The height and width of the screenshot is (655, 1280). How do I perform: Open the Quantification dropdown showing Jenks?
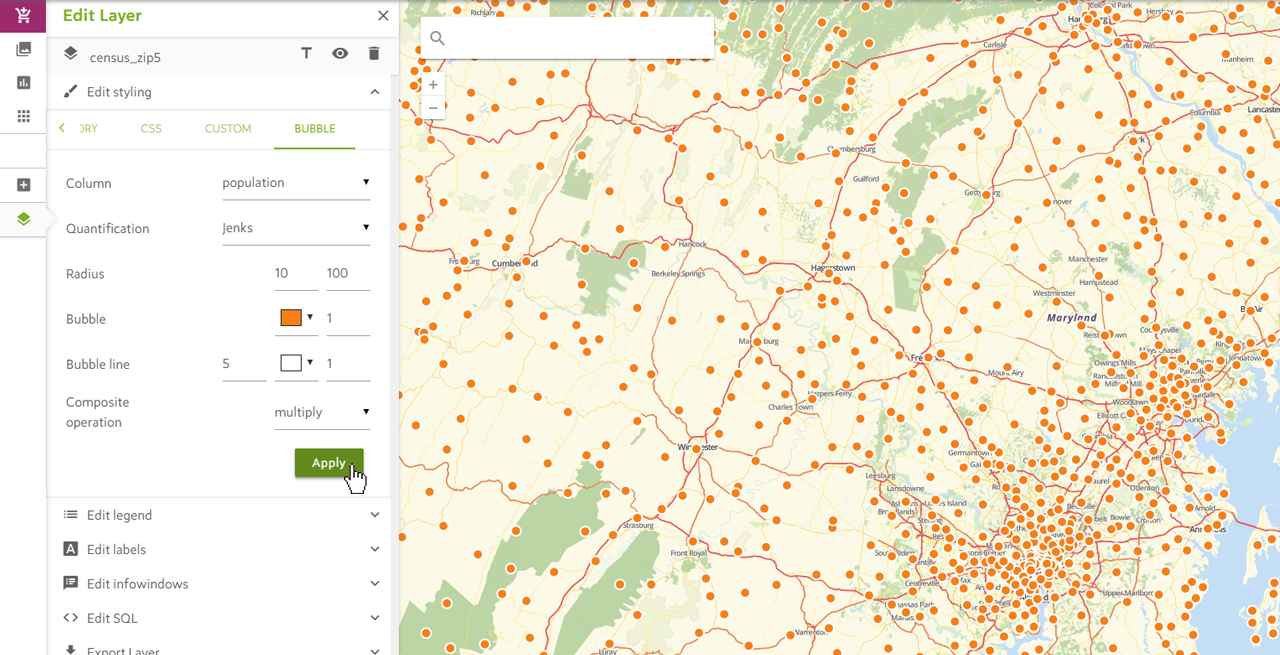click(x=296, y=228)
